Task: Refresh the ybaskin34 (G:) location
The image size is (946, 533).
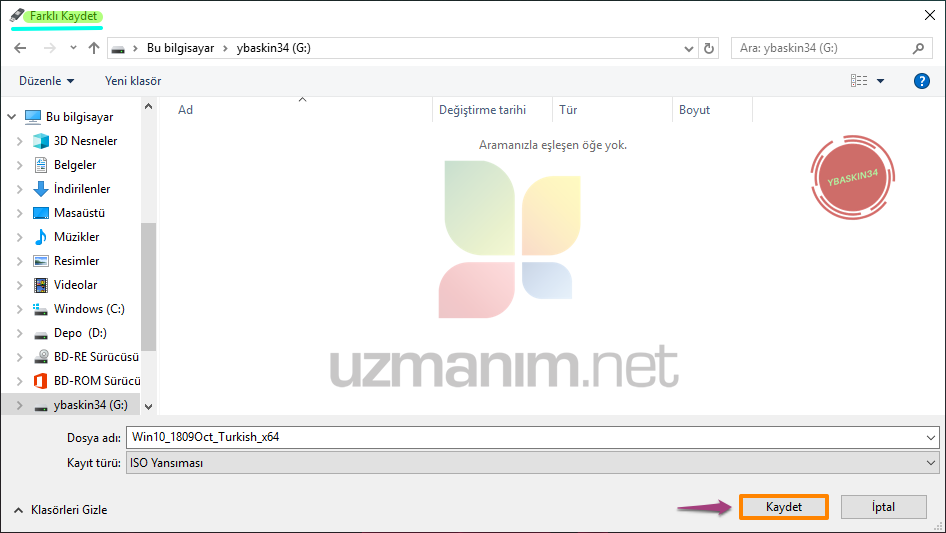Action: (709, 48)
